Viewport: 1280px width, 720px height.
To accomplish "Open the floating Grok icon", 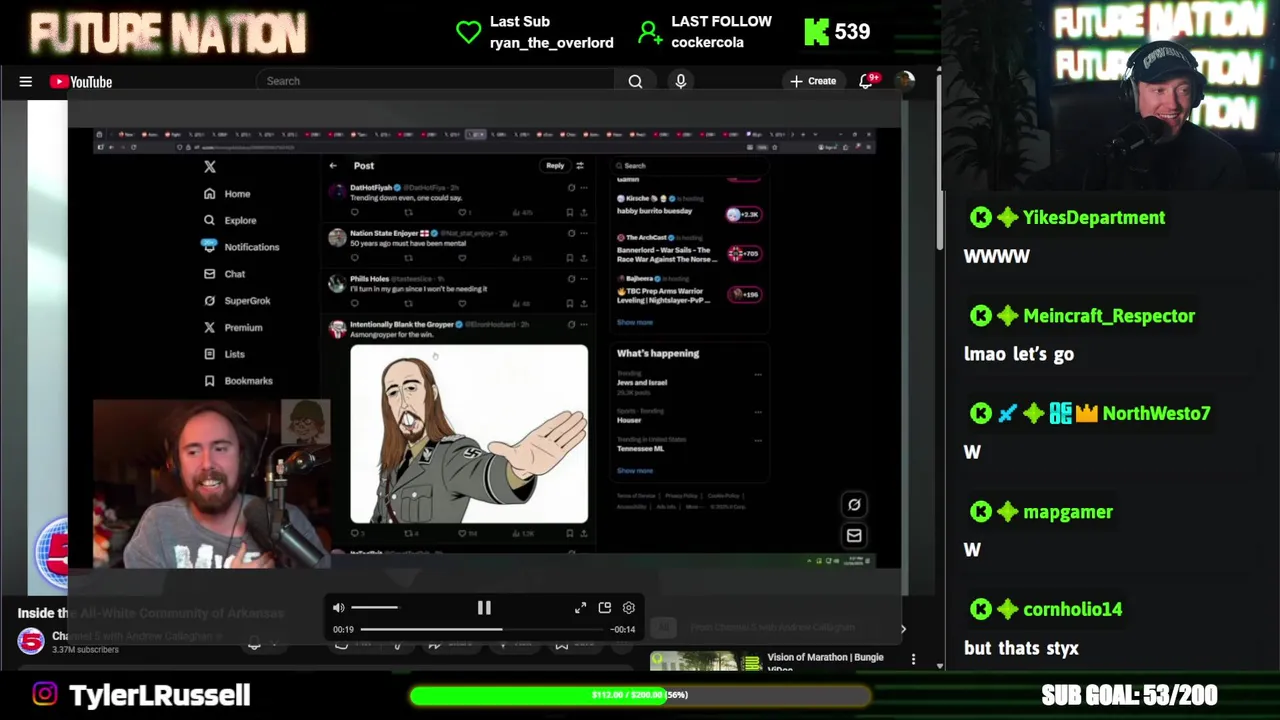I will click(854, 505).
